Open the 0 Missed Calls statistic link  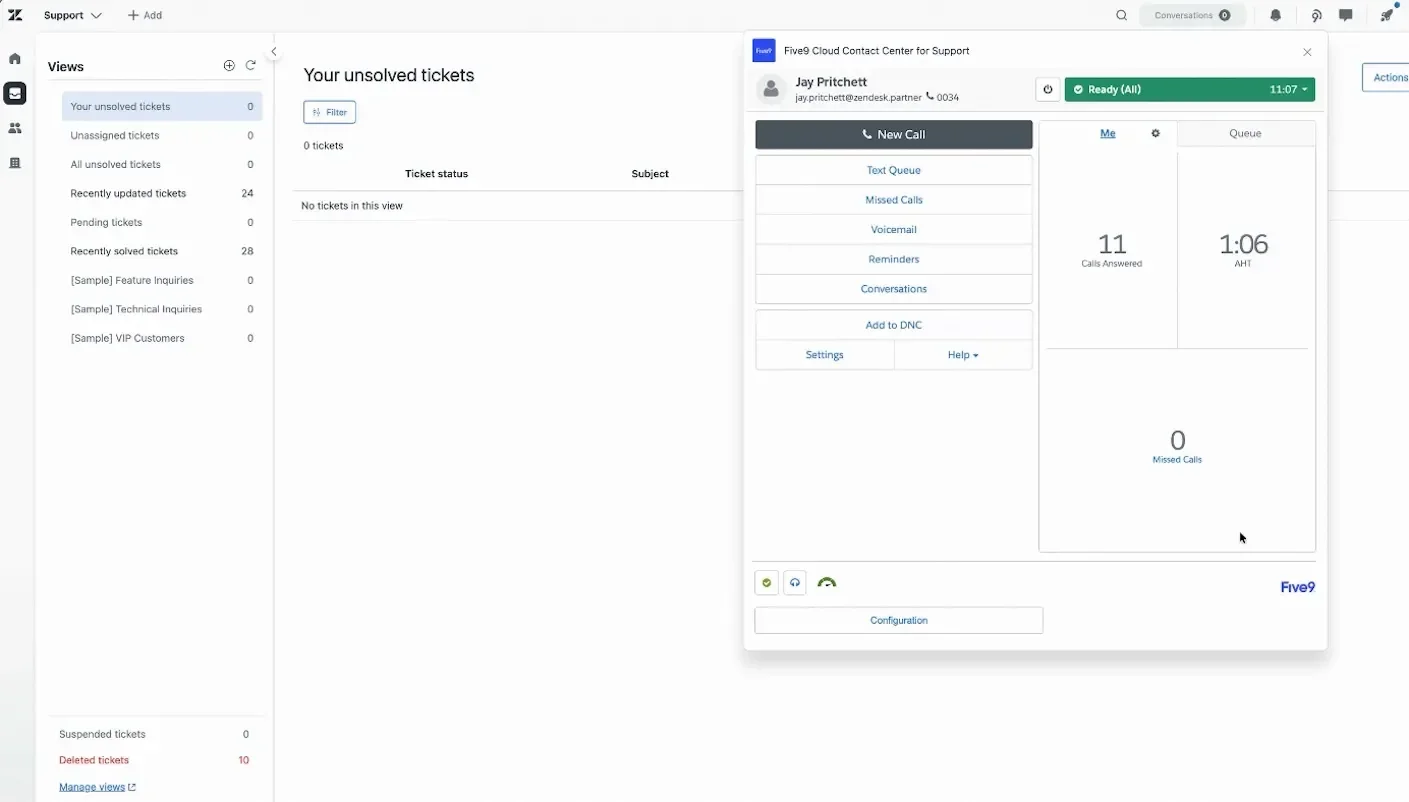pyautogui.click(x=1177, y=446)
